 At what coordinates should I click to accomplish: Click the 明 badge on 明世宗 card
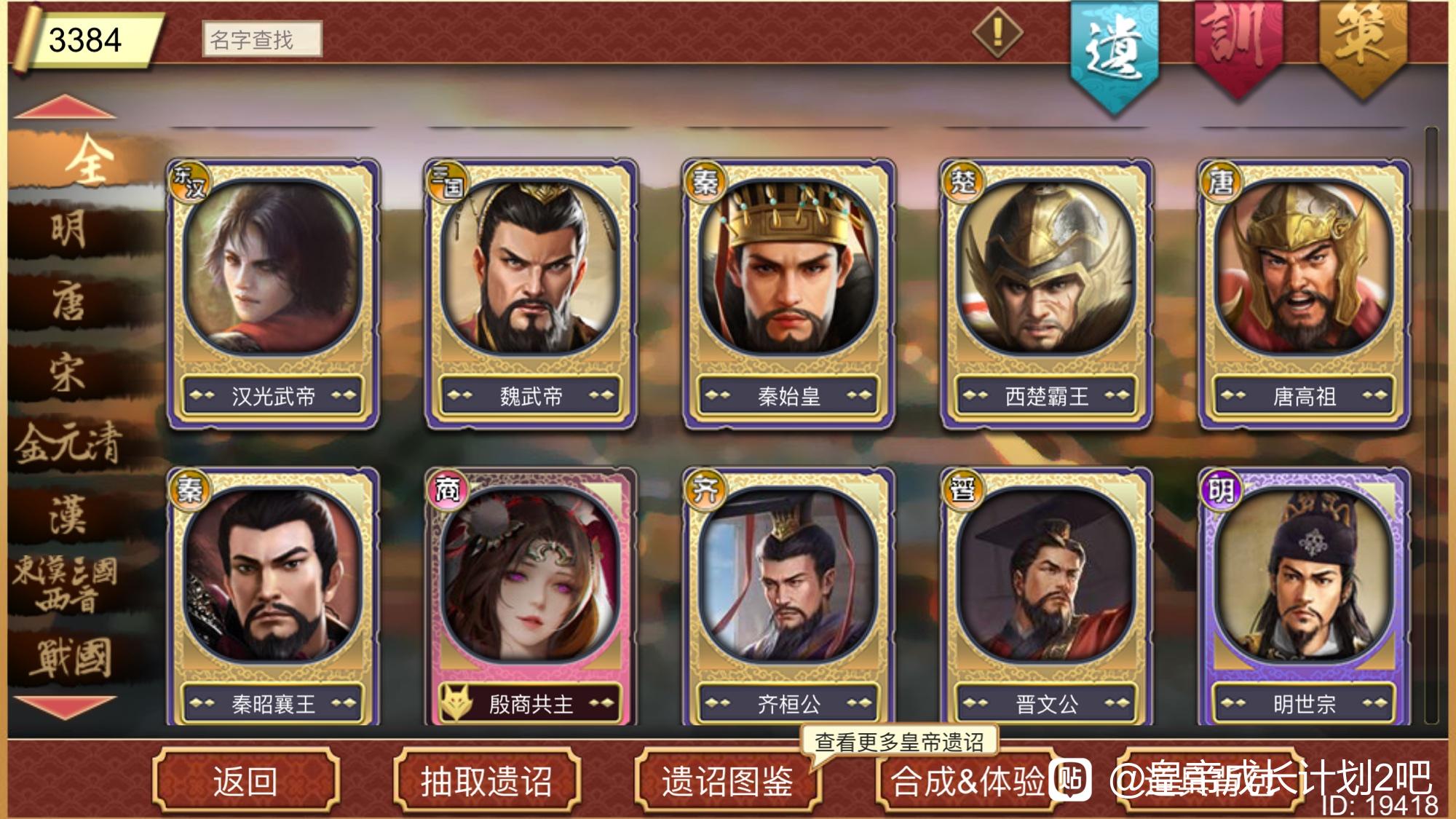click(x=1220, y=489)
